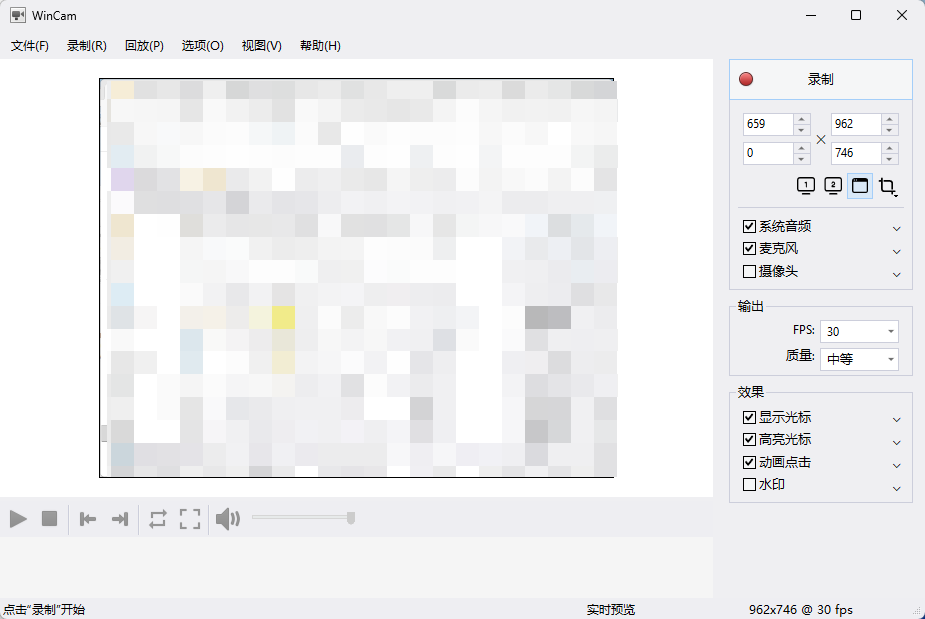Image resolution: width=925 pixels, height=619 pixels.
Task: Increase the 0 value with up arrow
Action: click(801, 148)
